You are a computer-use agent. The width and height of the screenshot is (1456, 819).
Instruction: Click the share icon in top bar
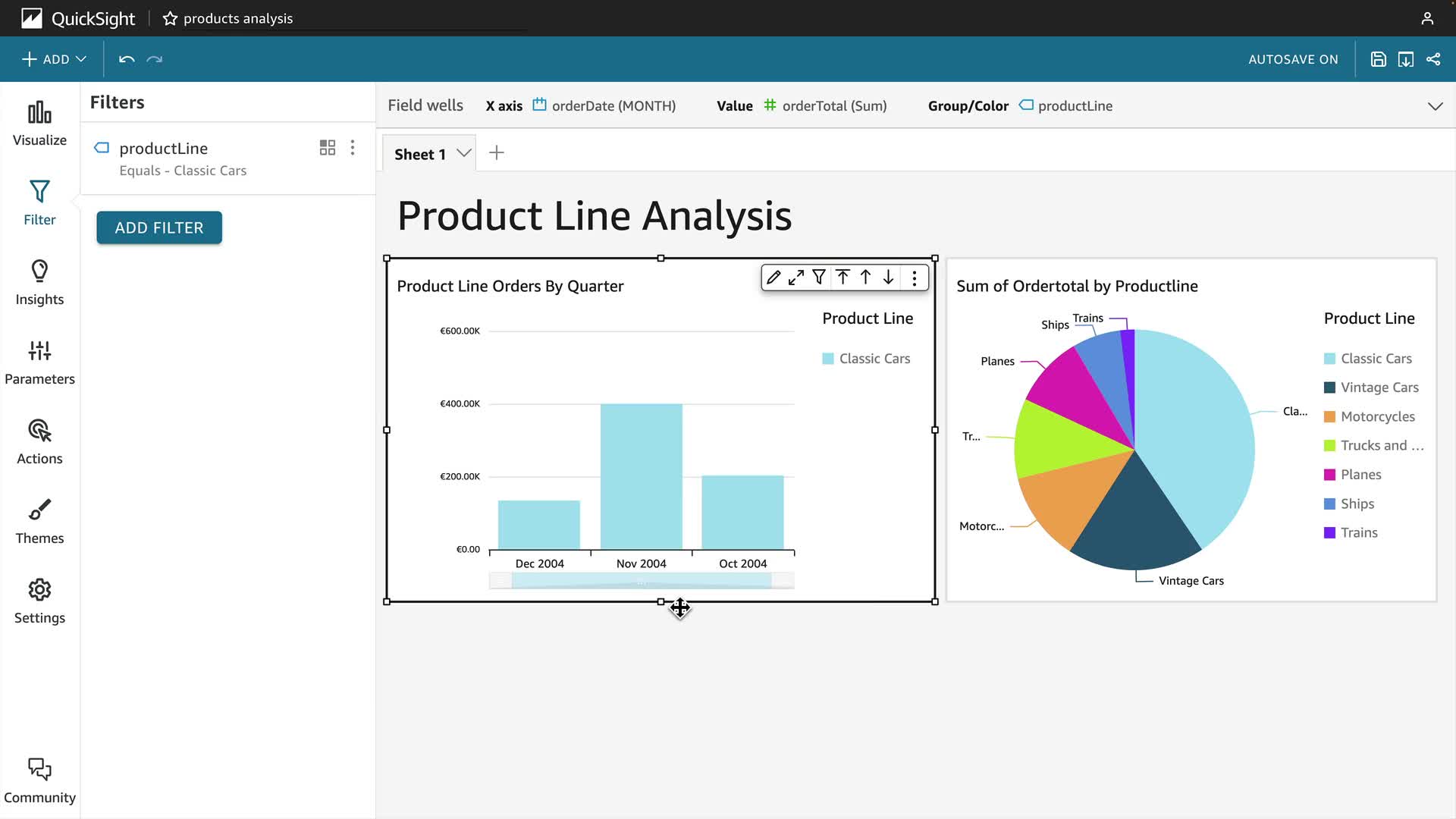tap(1433, 59)
